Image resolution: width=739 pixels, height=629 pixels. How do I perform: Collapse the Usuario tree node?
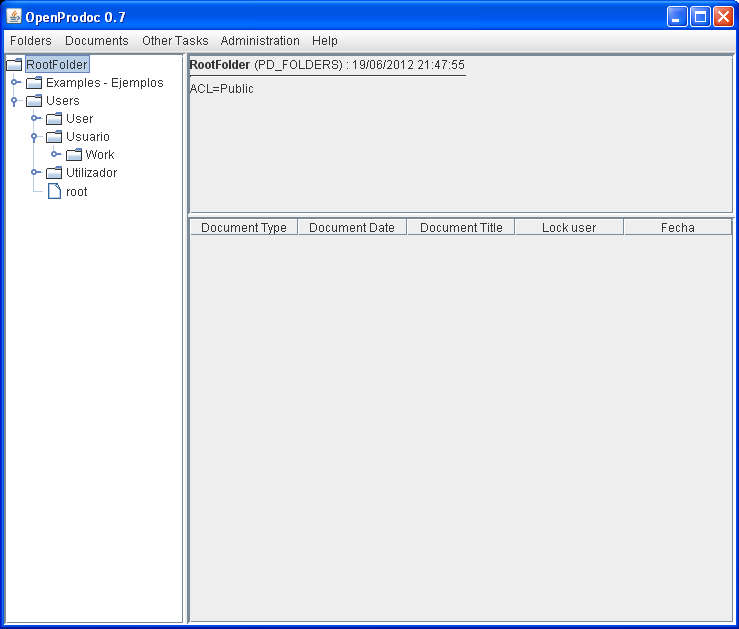34,137
